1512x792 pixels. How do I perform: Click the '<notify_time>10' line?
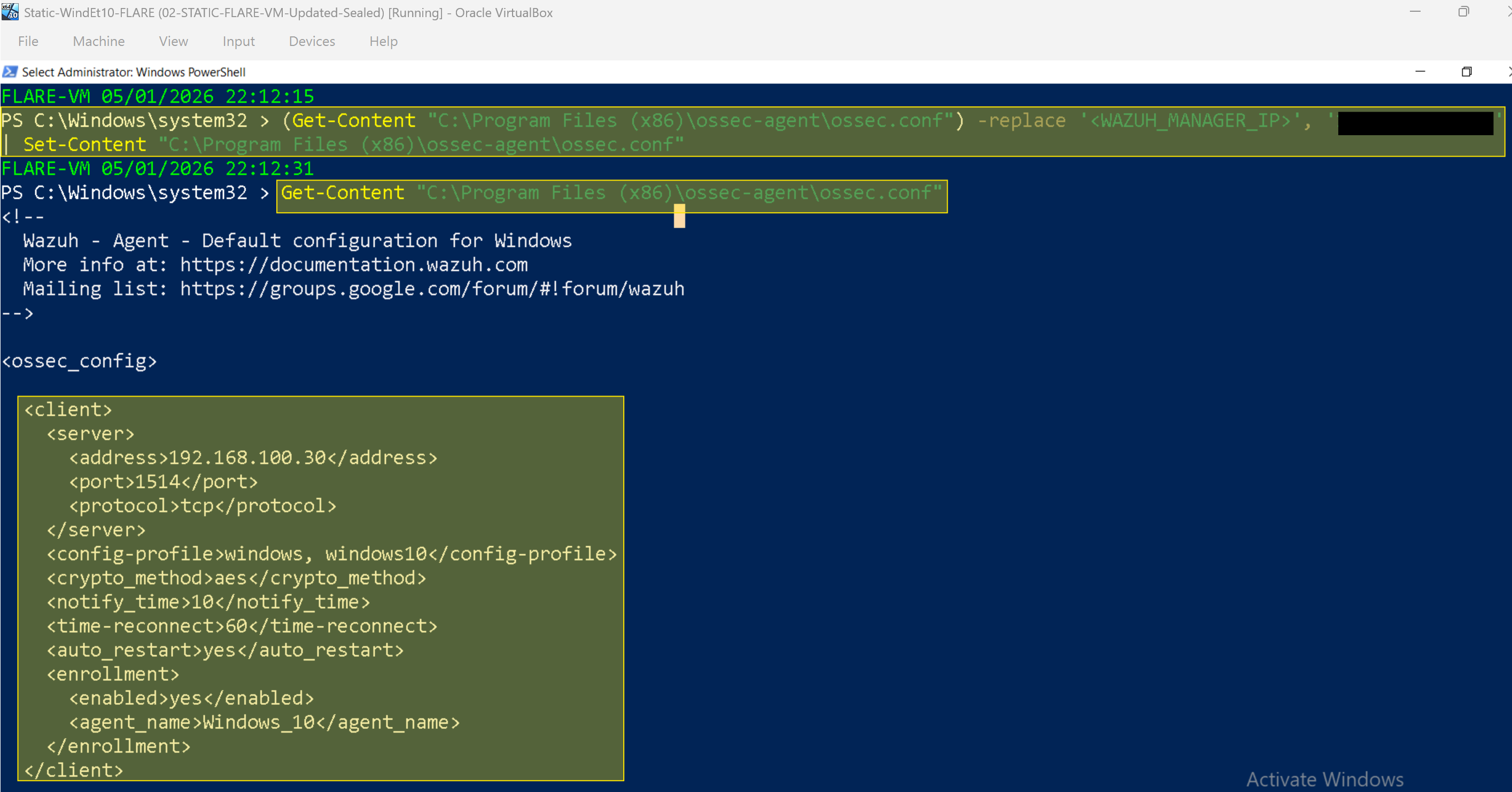click(208, 601)
